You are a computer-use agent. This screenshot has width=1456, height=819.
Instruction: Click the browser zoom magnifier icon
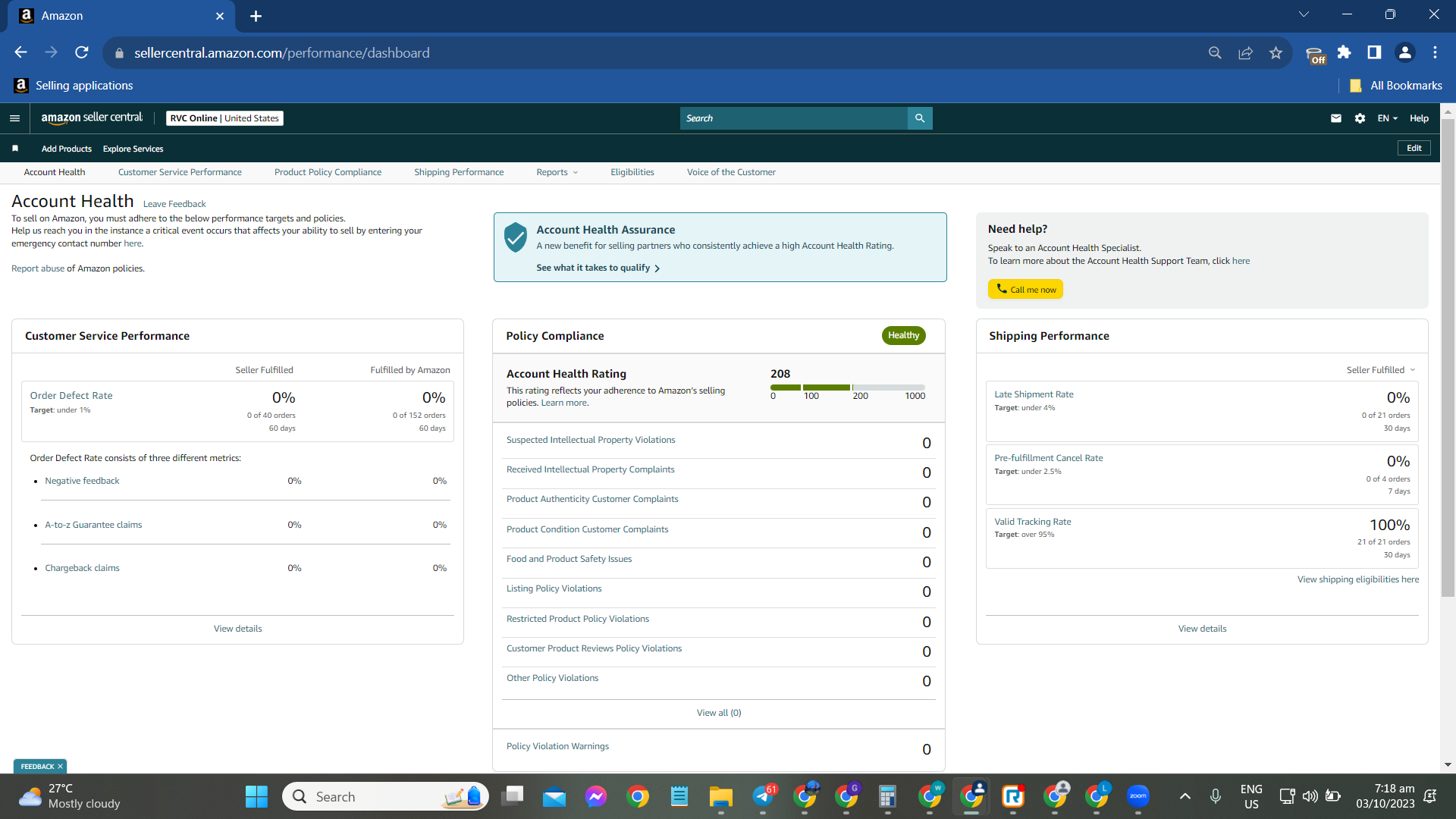pos(1215,52)
